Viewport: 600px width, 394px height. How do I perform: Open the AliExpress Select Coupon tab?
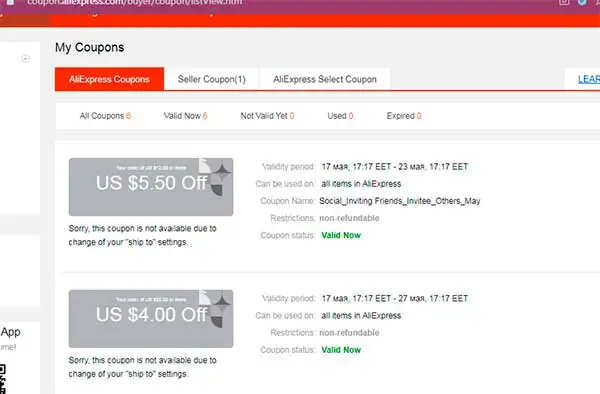pyautogui.click(x=325, y=79)
